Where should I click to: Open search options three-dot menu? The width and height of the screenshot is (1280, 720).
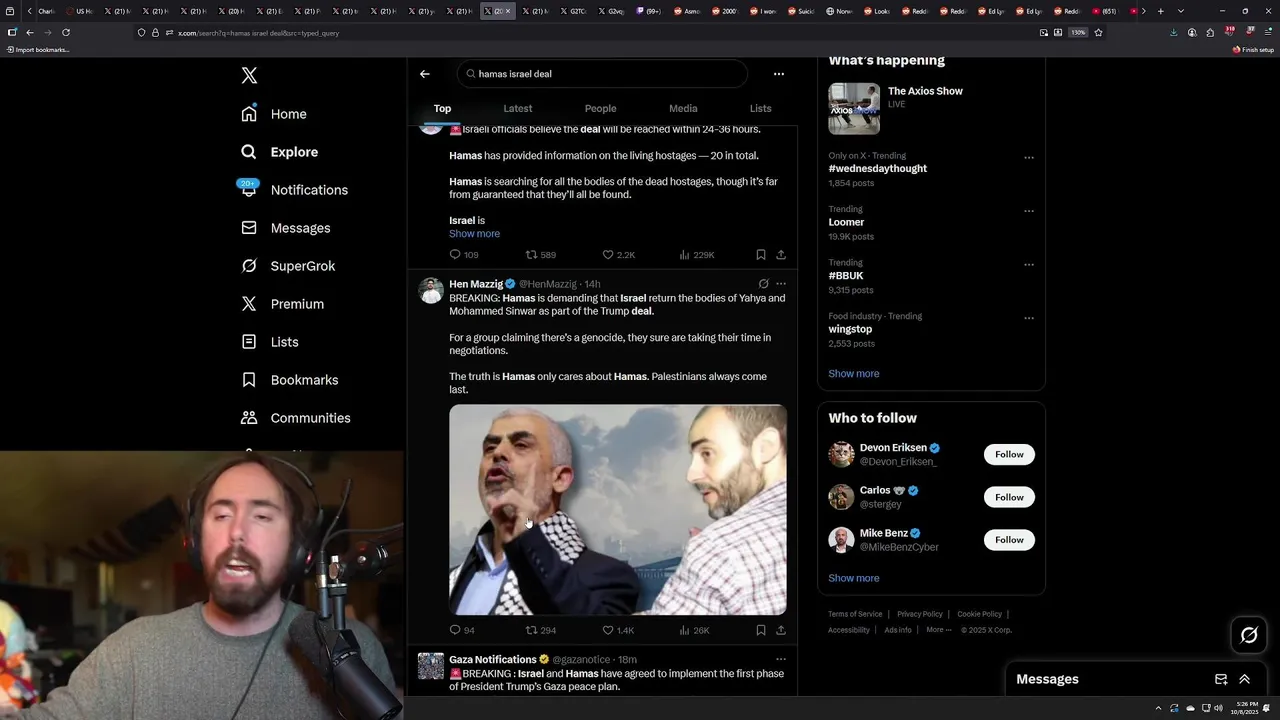coord(779,74)
